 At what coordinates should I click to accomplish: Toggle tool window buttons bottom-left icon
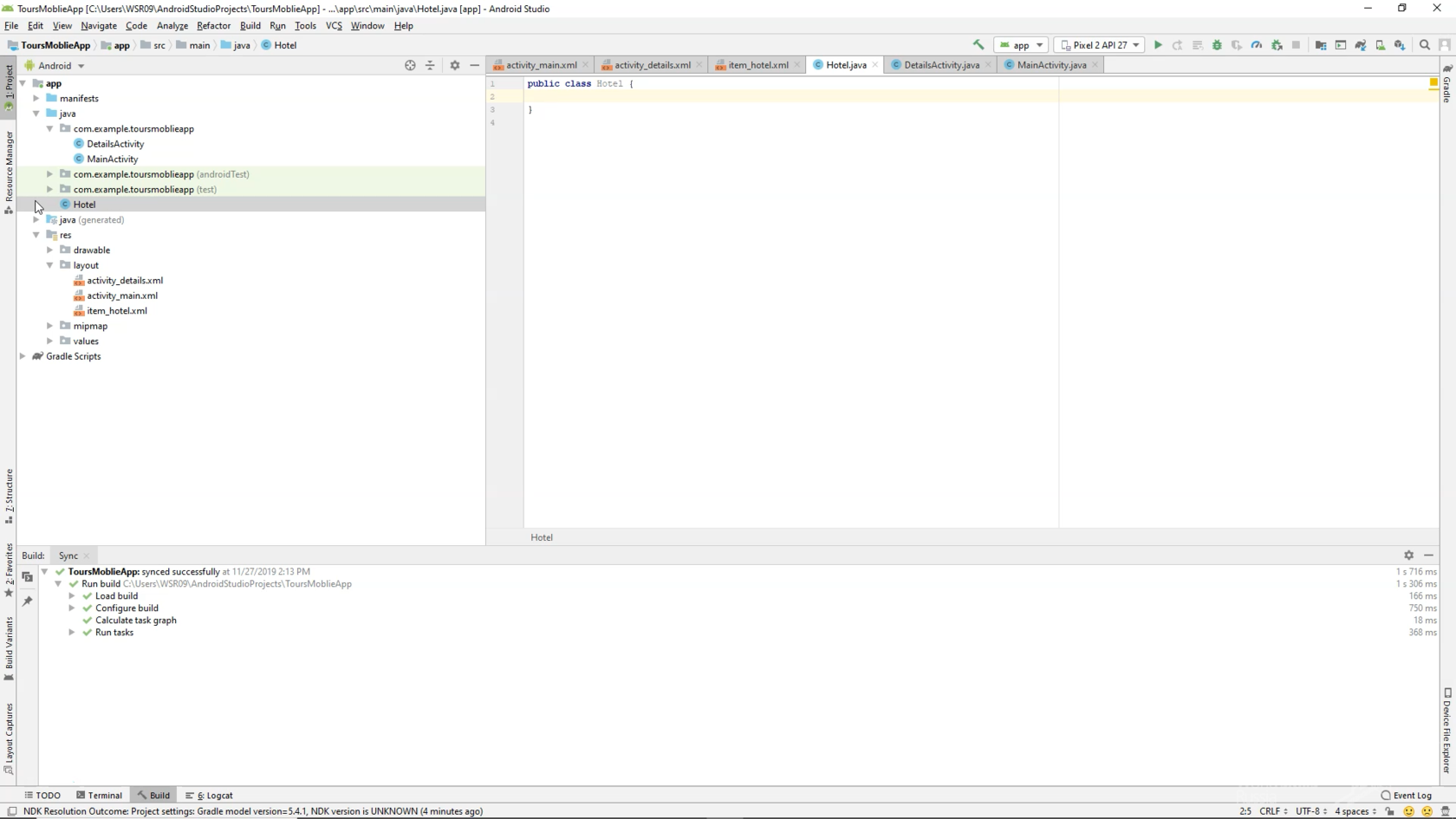point(12,811)
